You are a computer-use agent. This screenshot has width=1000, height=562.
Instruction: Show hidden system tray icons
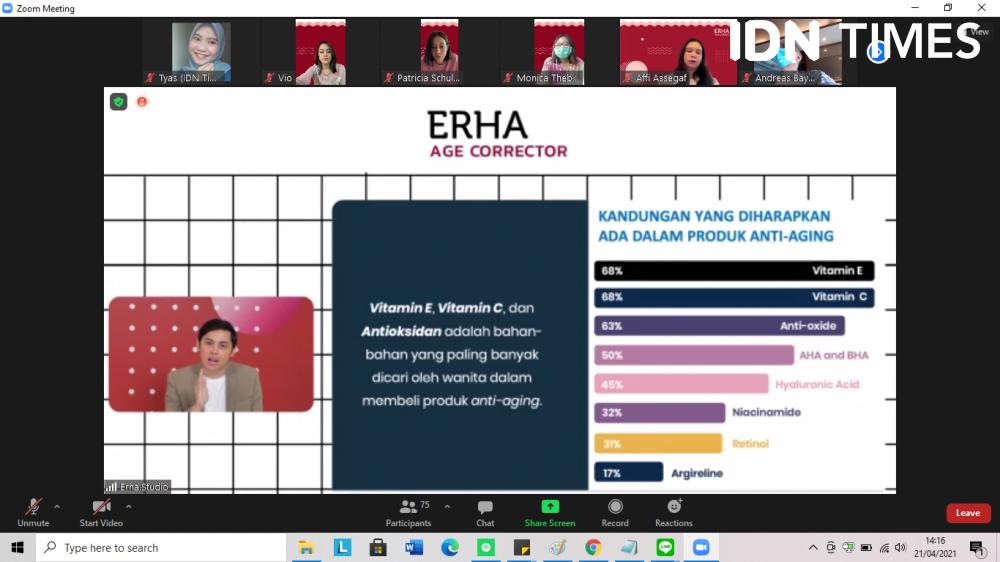812,547
